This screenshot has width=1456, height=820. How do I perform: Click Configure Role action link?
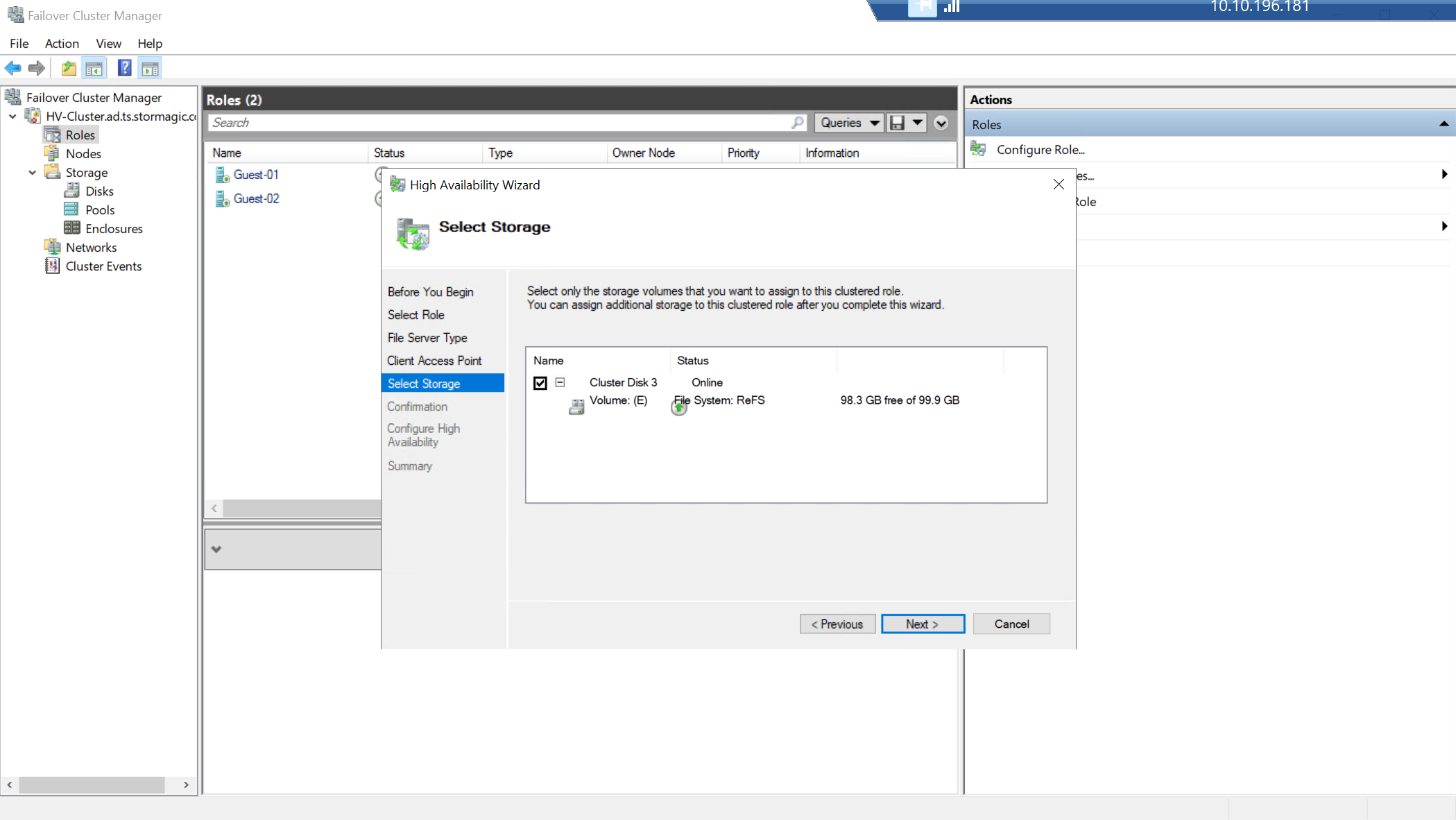[1040, 149]
